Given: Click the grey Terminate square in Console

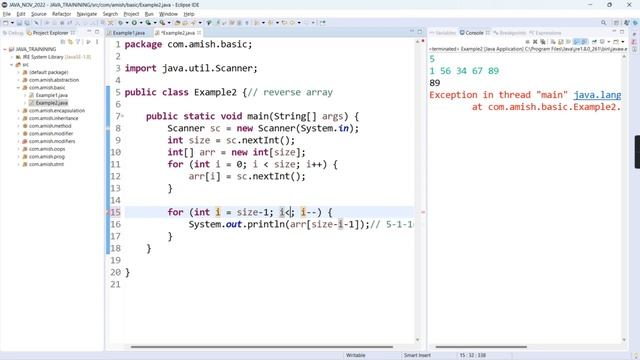Looking at the screenshot, I should click(527, 42).
